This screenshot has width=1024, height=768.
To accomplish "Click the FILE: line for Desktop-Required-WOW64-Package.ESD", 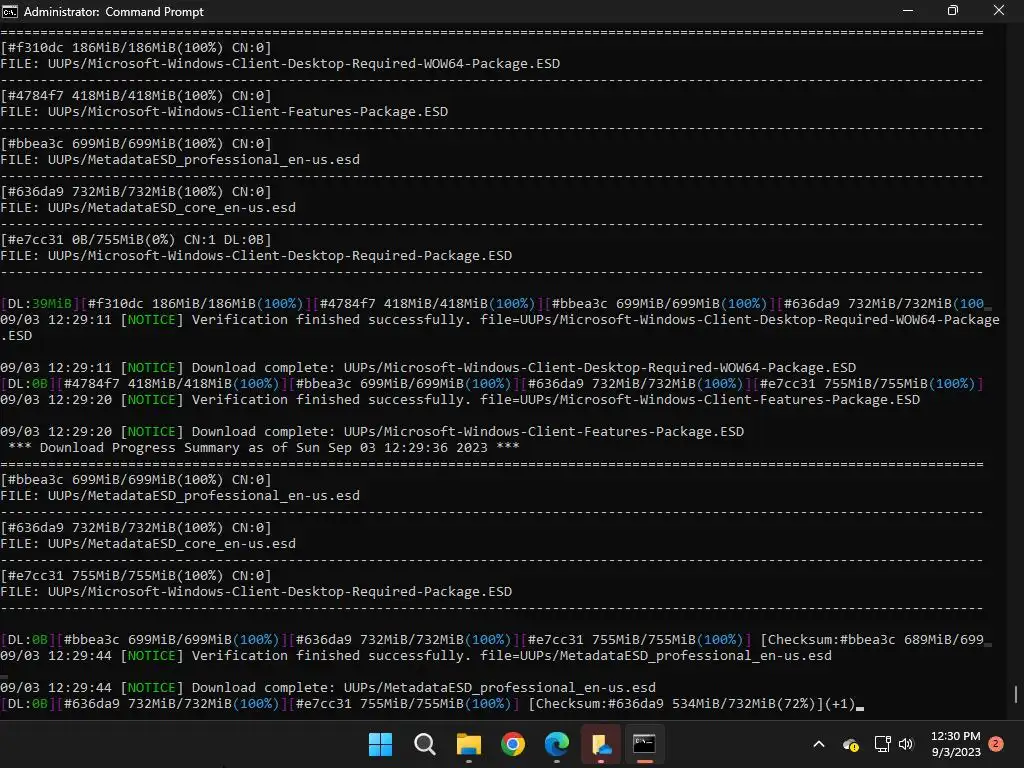I will [x=280, y=64].
